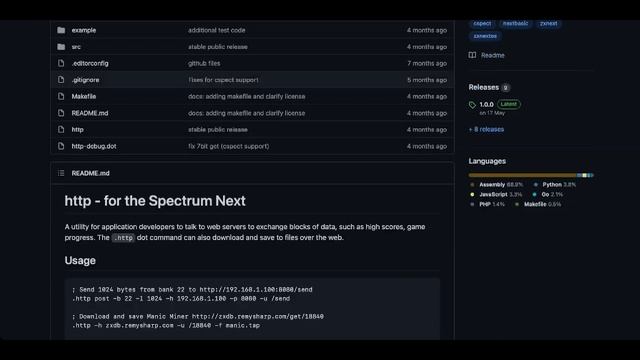This screenshot has height=360, width=640.
Task: Select the Go language entry
Action: click(548, 194)
